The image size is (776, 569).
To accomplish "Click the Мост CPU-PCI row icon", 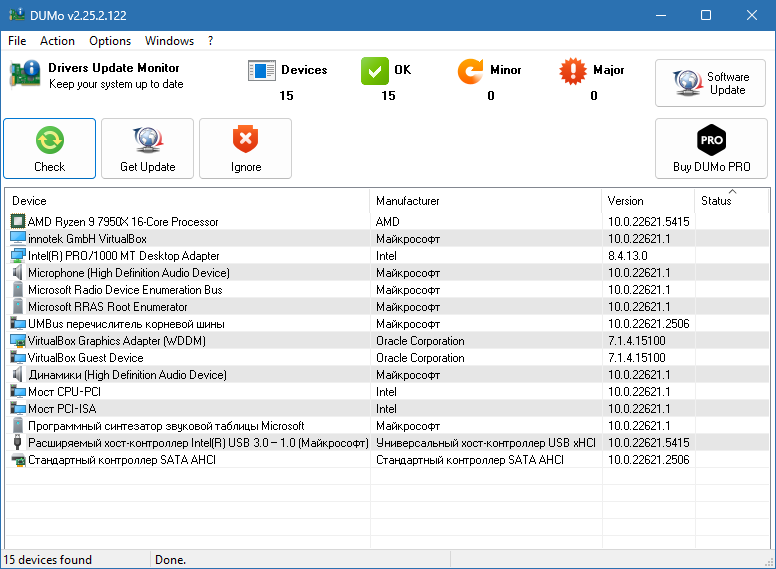I will 18,391.
